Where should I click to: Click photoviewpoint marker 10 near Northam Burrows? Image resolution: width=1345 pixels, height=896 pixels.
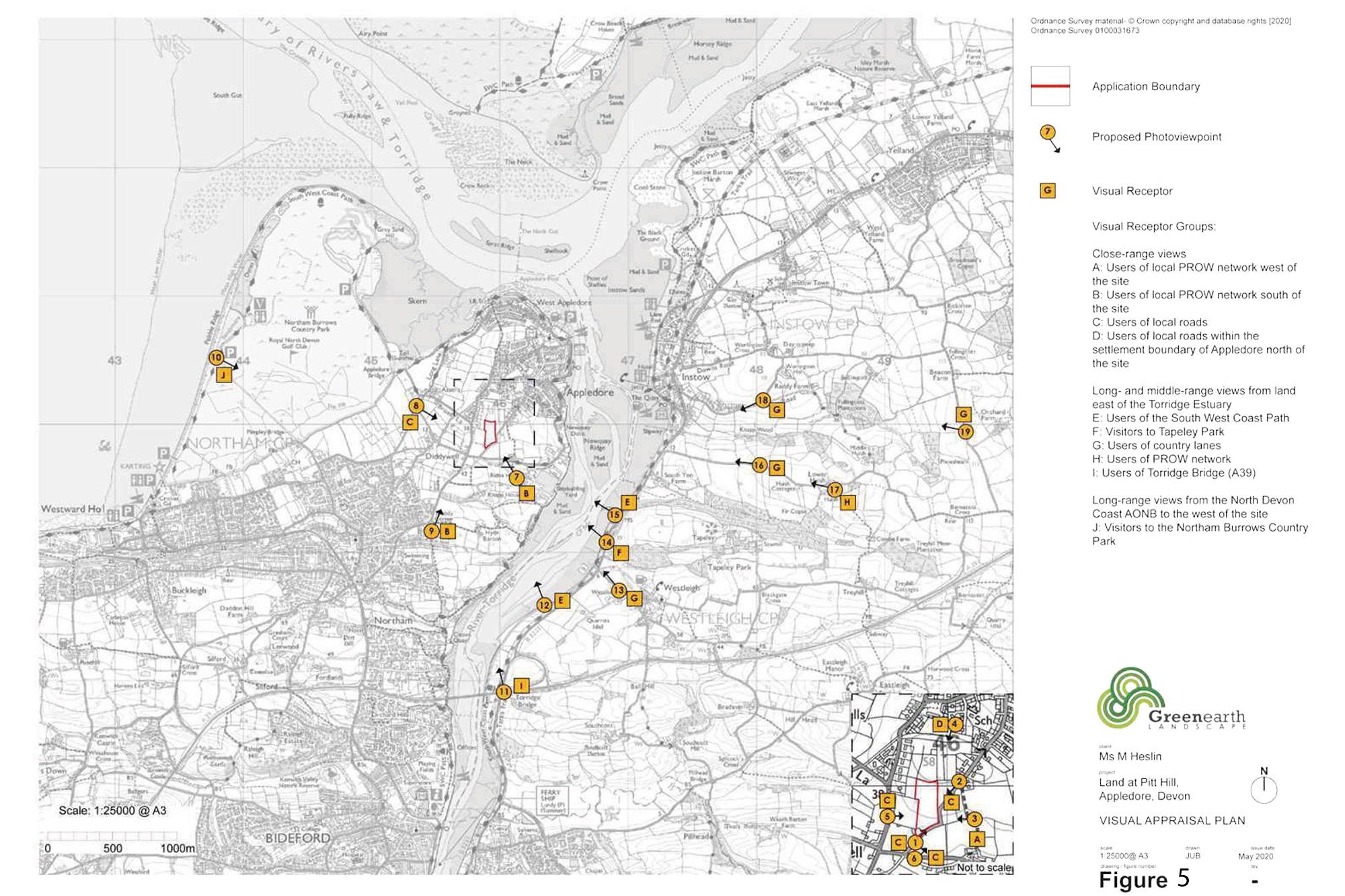click(216, 358)
